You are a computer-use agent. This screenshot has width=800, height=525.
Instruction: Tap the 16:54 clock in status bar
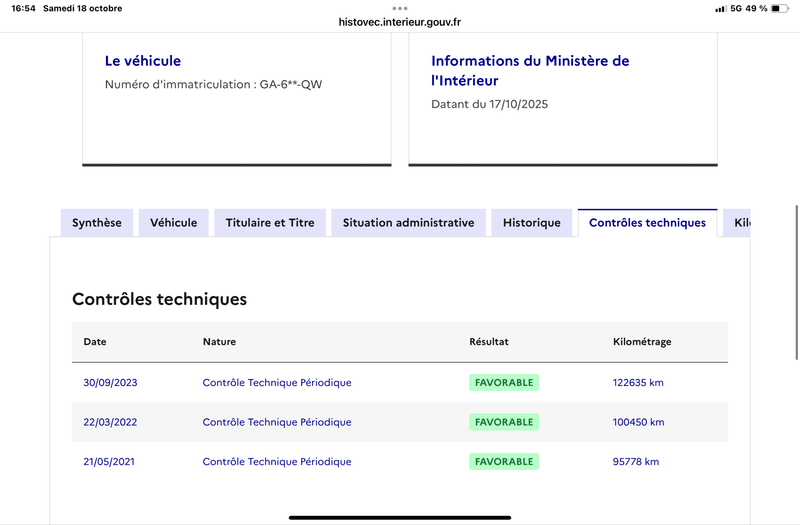point(23,8)
